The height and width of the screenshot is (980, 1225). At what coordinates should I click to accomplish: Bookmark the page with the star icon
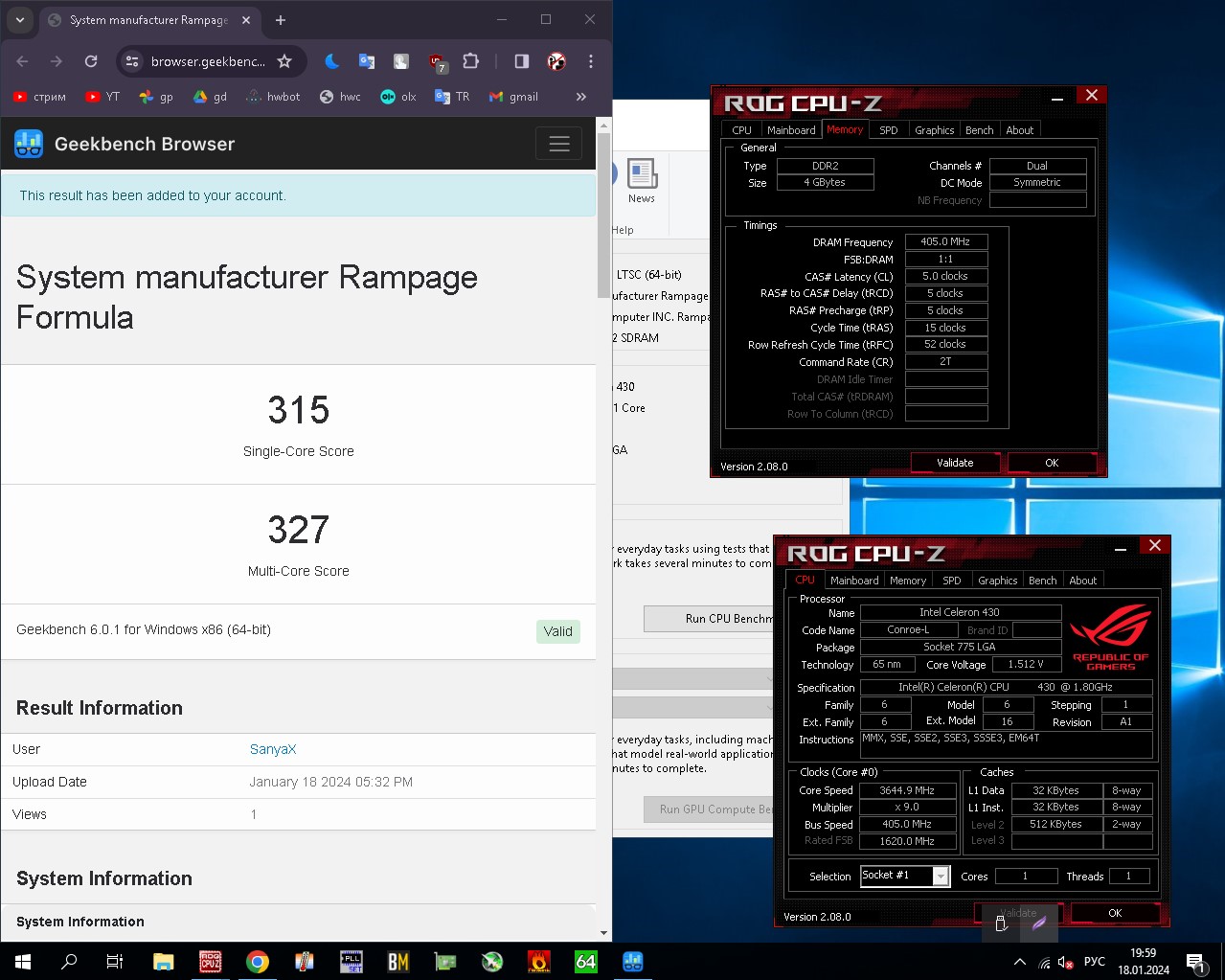[284, 61]
